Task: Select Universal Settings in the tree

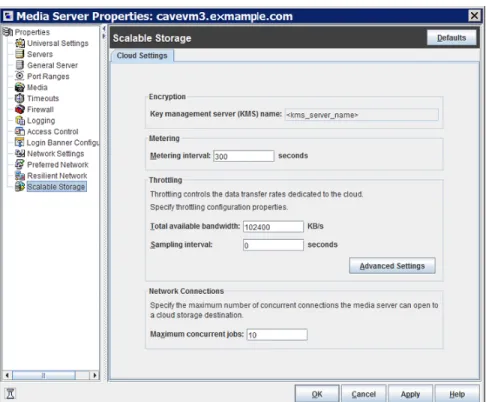Action: 58,43
